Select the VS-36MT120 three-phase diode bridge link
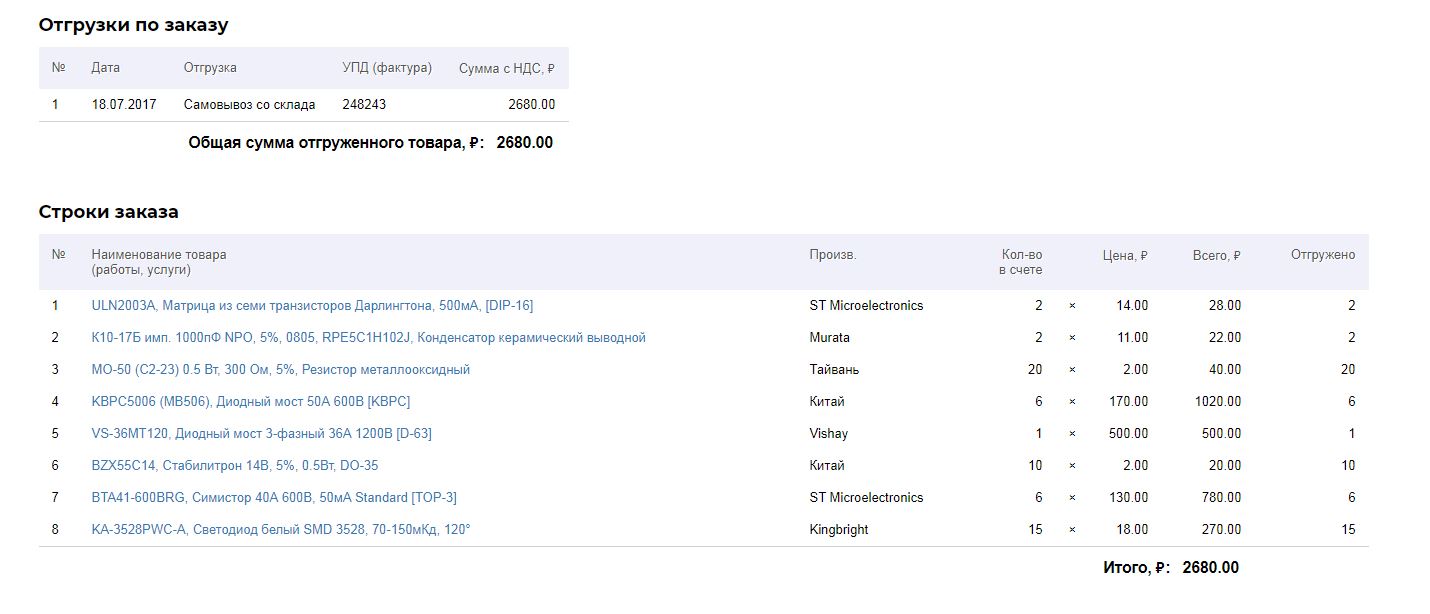 point(261,433)
